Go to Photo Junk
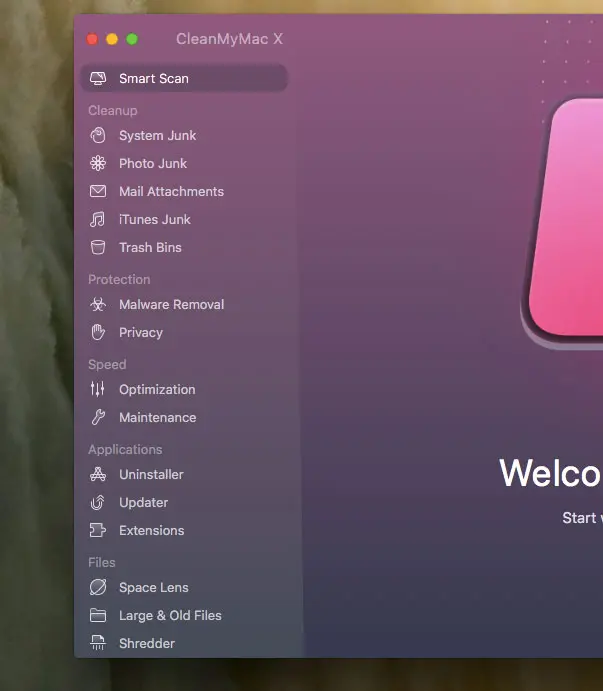The image size is (603, 691). coord(153,163)
